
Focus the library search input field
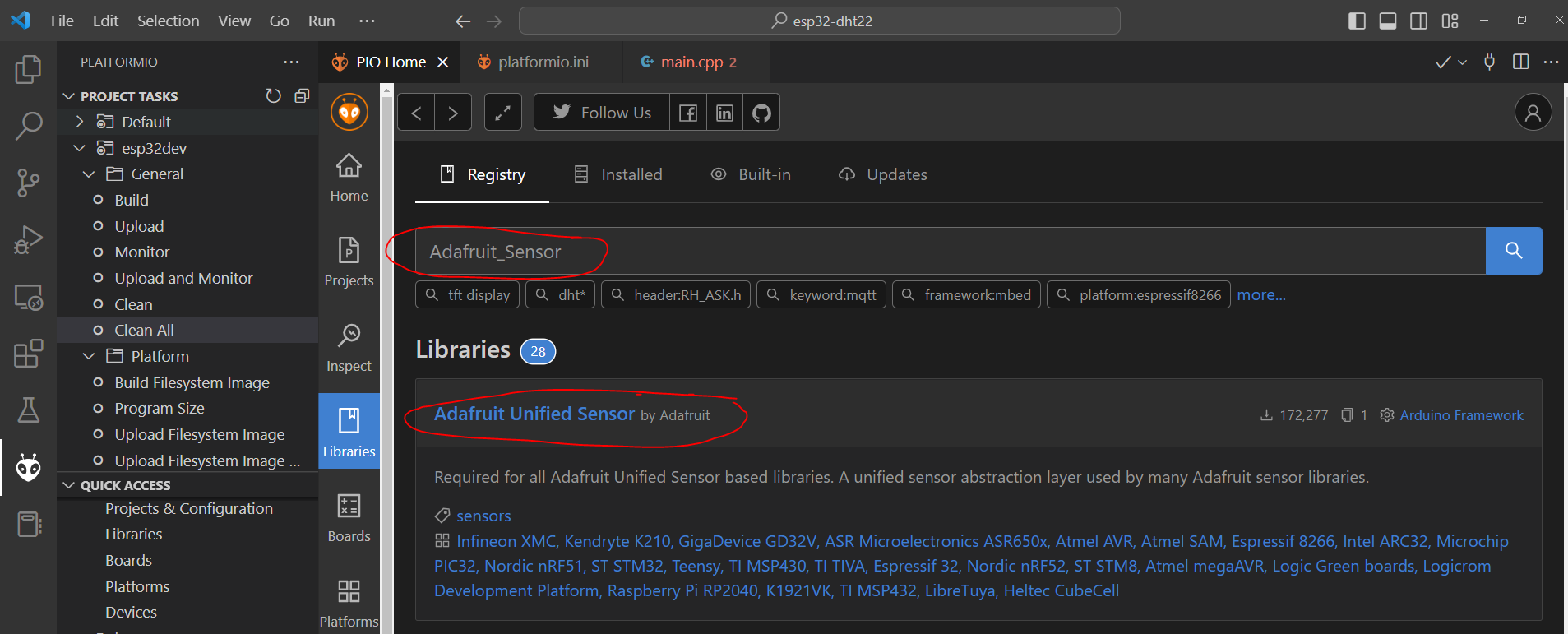(951, 251)
